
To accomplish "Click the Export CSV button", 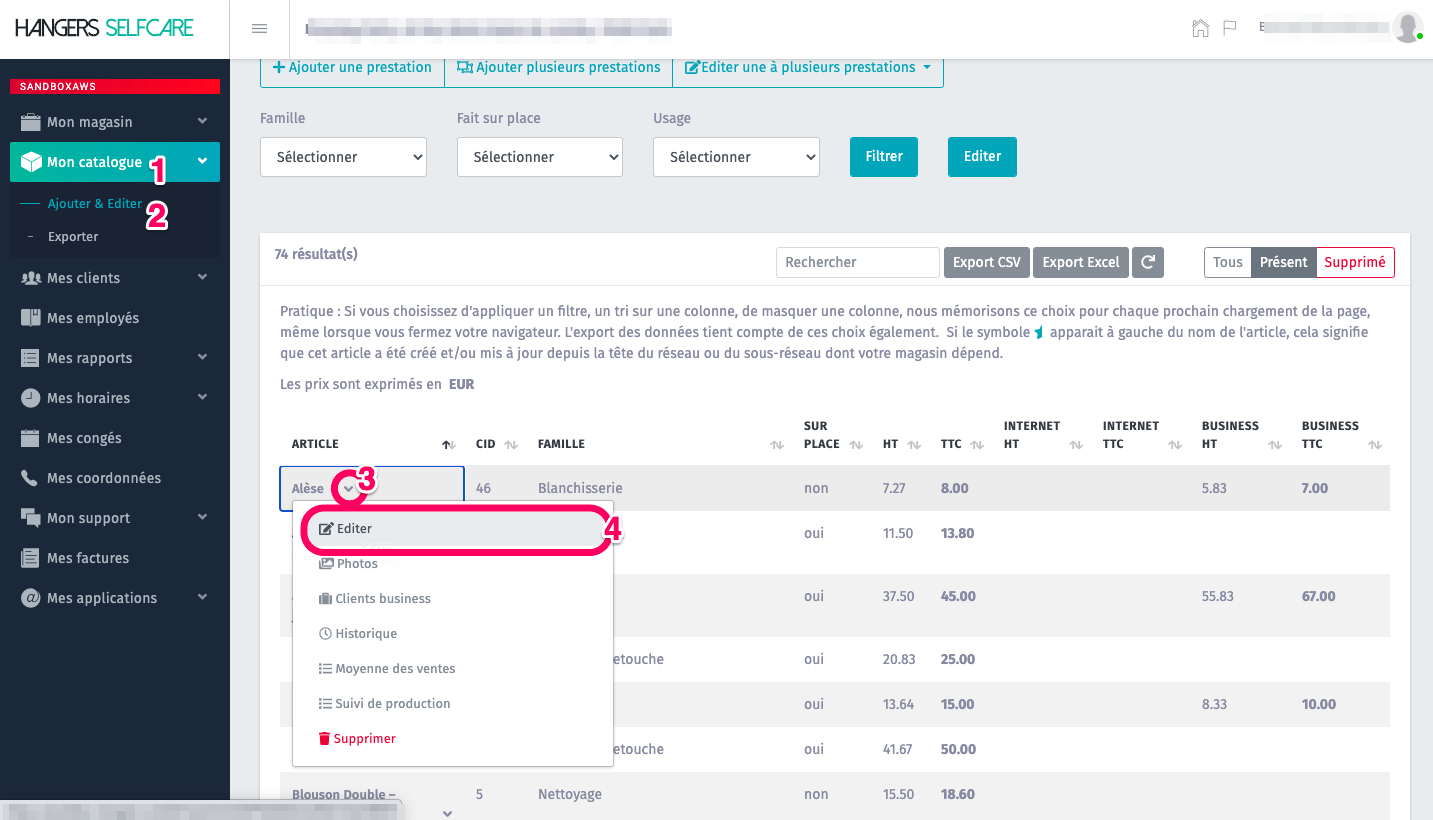I will point(986,262).
